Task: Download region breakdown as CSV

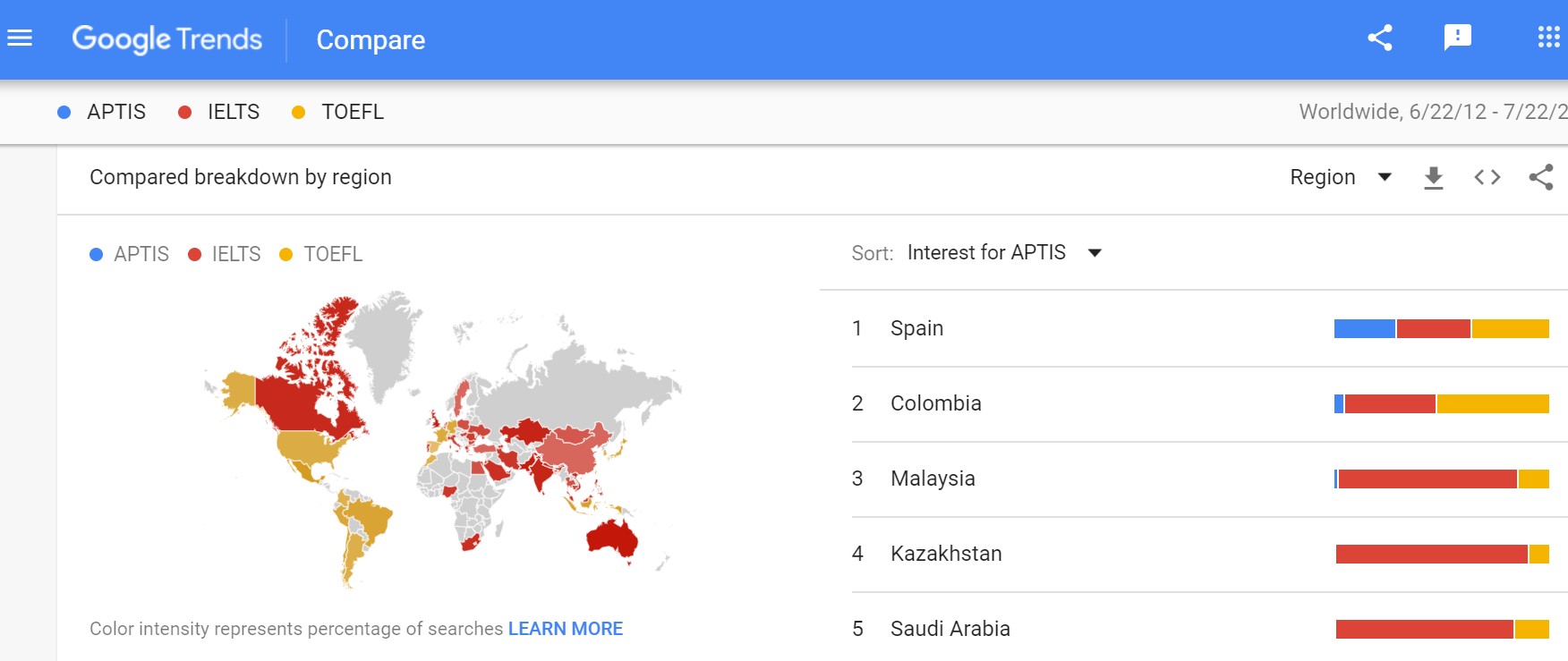Action: 1433,177
